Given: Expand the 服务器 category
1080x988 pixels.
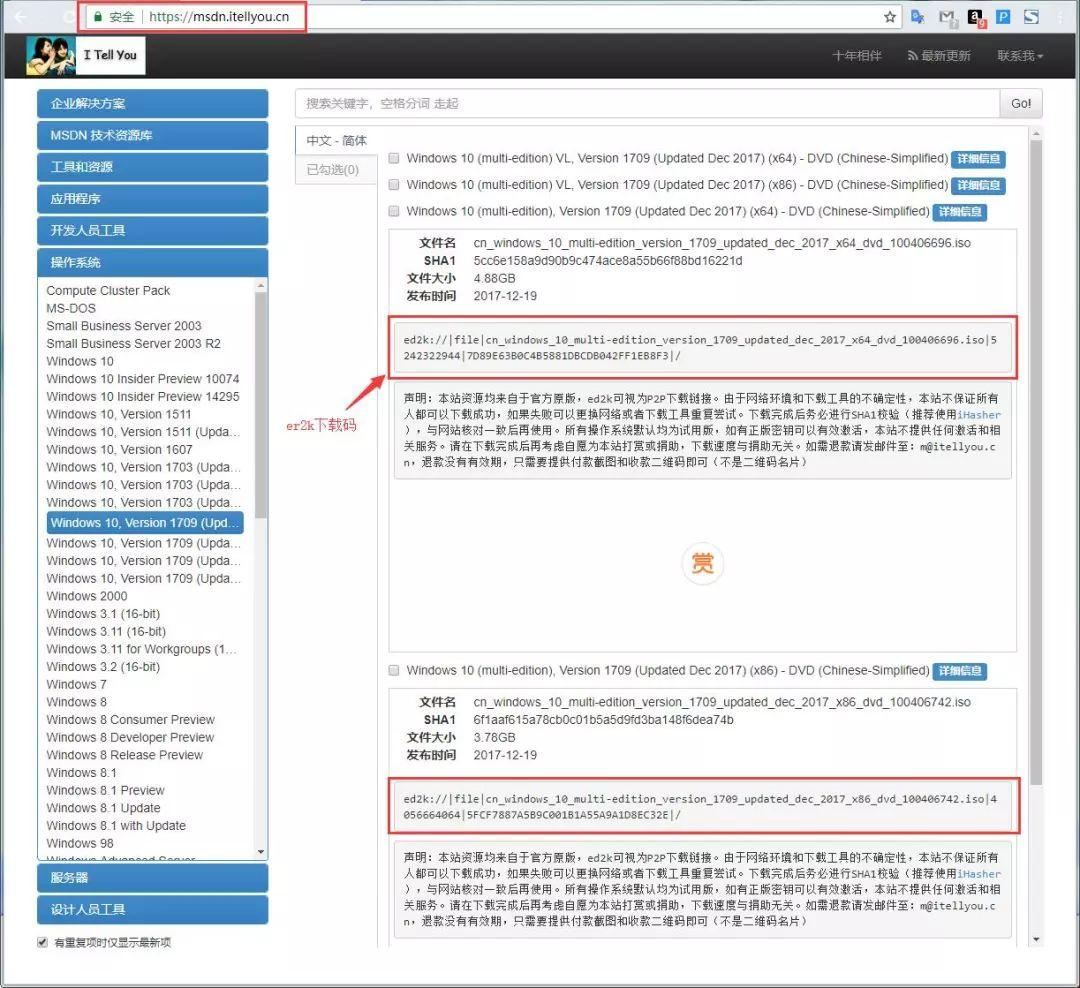Looking at the screenshot, I should (x=152, y=878).
